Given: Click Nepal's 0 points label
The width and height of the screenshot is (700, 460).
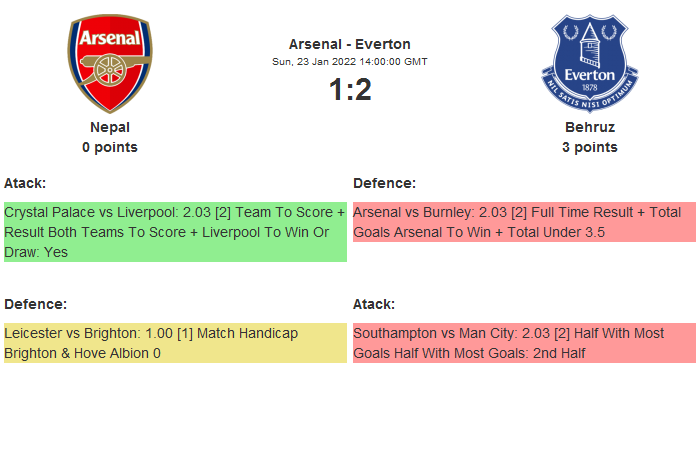Looking at the screenshot, I should [x=110, y=147].
